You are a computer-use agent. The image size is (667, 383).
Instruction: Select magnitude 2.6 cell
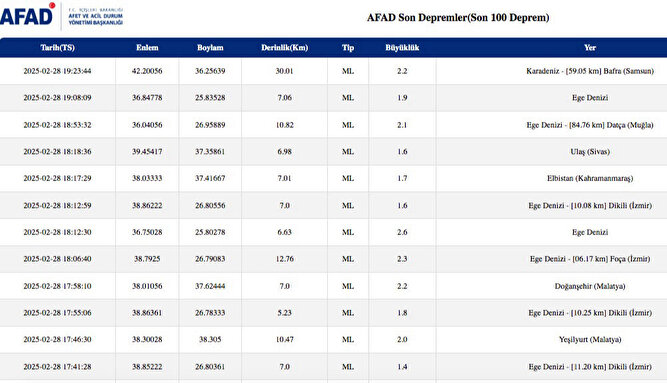click(402, 232)
